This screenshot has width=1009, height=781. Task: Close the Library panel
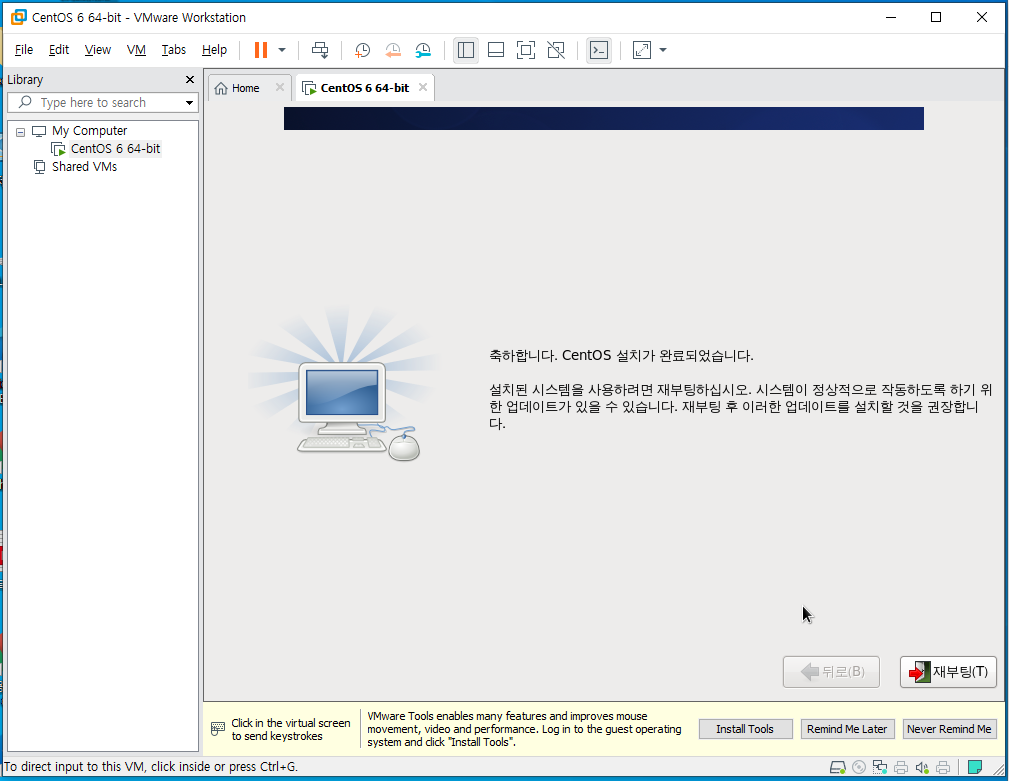[190, 80]
